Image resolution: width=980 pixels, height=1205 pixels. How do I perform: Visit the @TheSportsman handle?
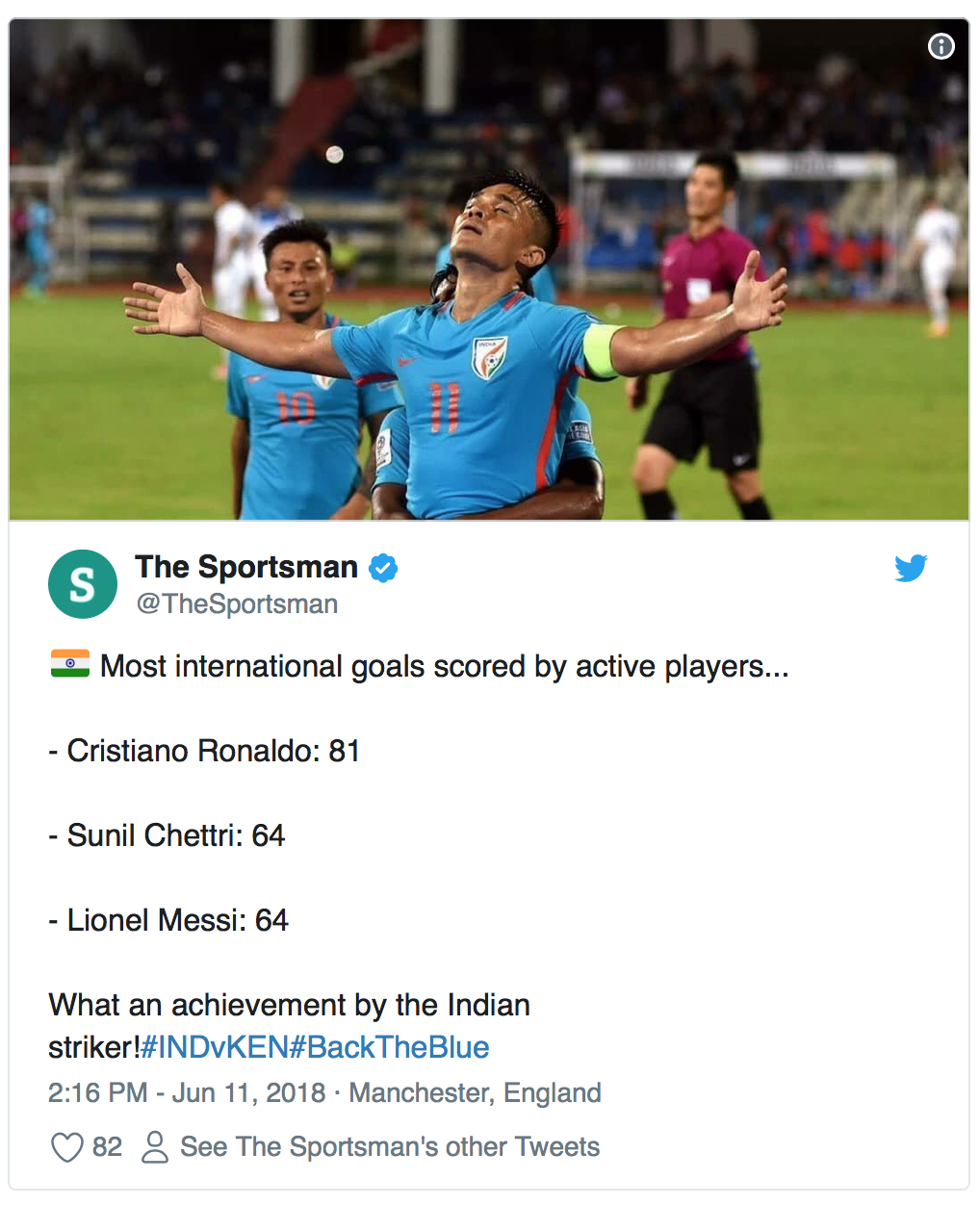tap(237, 603)
